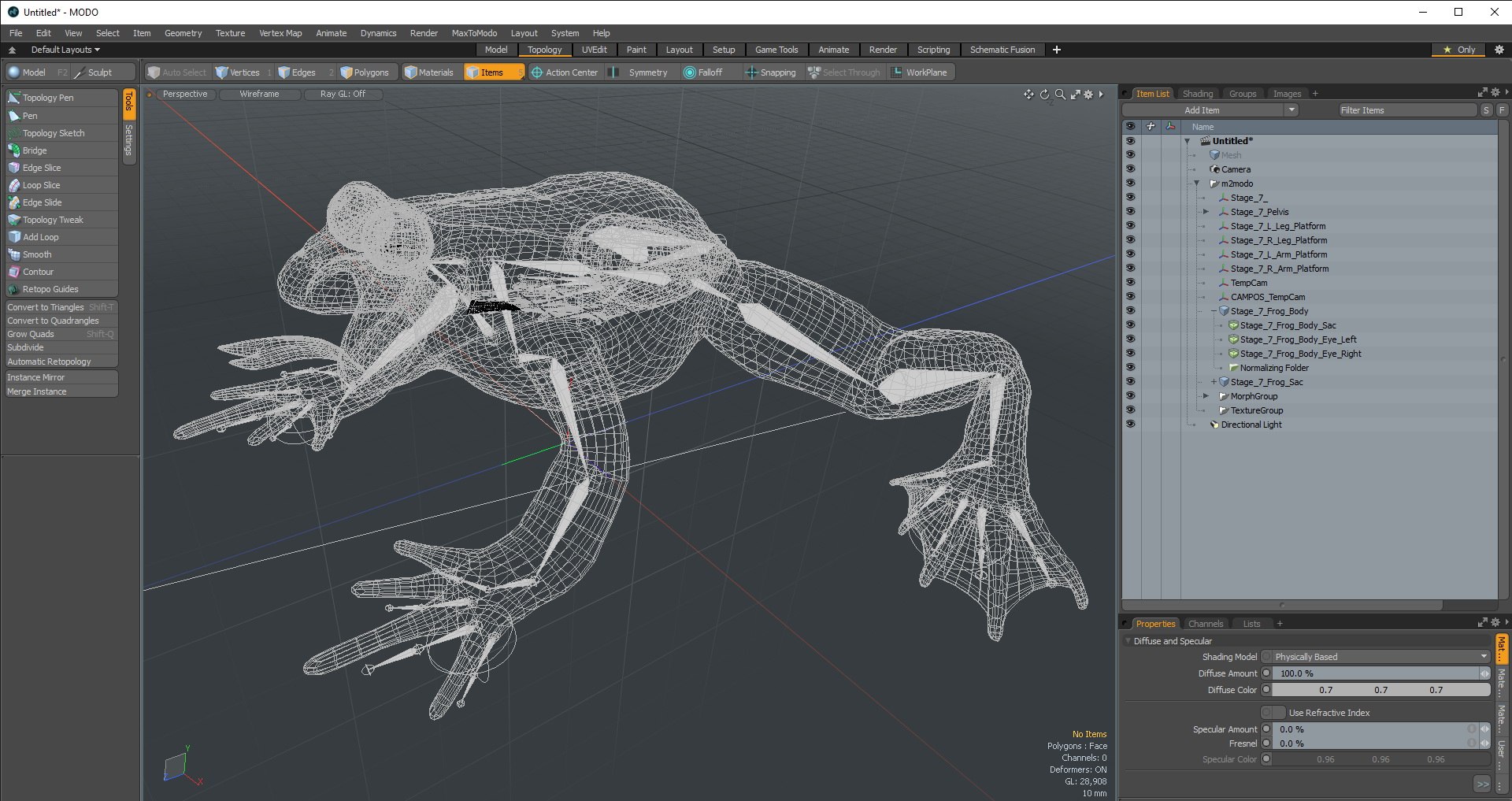
Task: Expand the Stage_7_Pelvis tree item
Action: (1206, 212)
